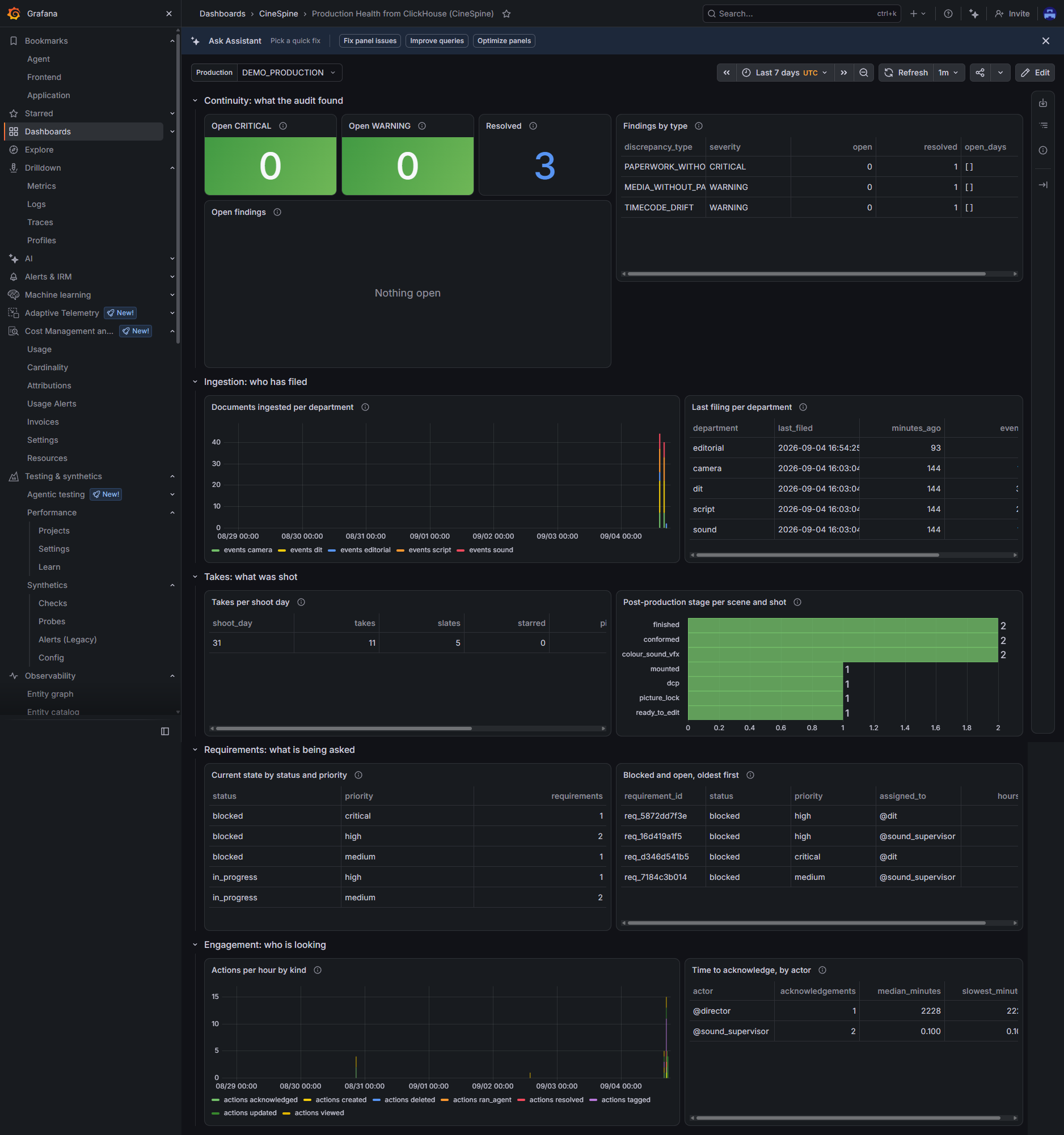This screenshot has width=1064, height=1135.
Task: Open the Last 7 days time picker
Action: click(785, 73)
